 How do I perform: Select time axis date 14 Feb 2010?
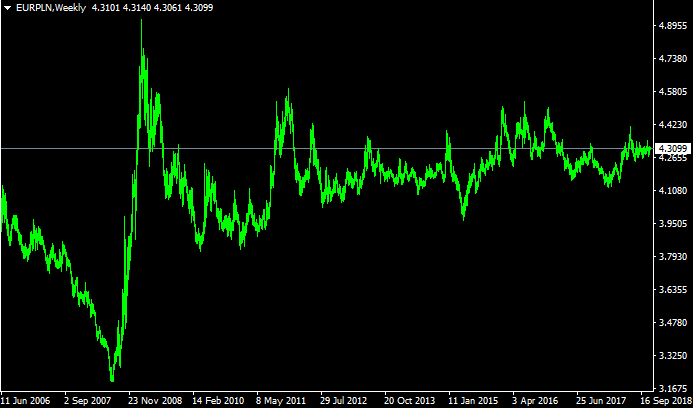(x=218, y=401)
